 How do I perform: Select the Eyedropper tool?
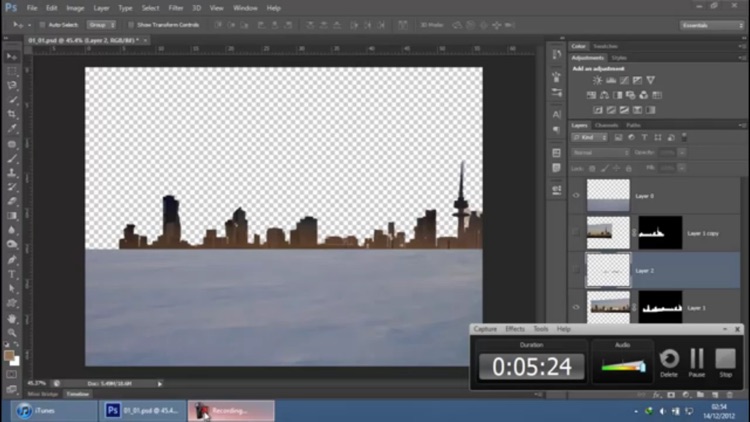(x=12, y=128)
